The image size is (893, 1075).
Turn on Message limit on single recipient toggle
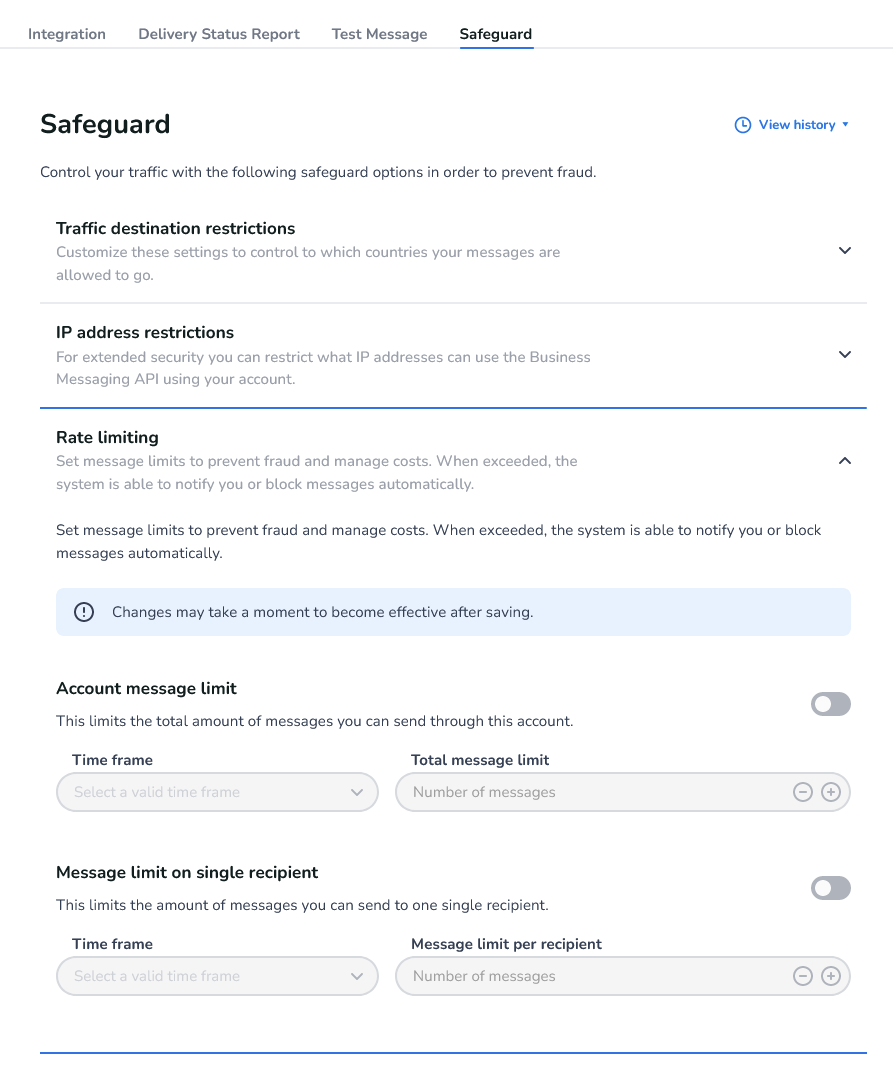tap(830, 888)
